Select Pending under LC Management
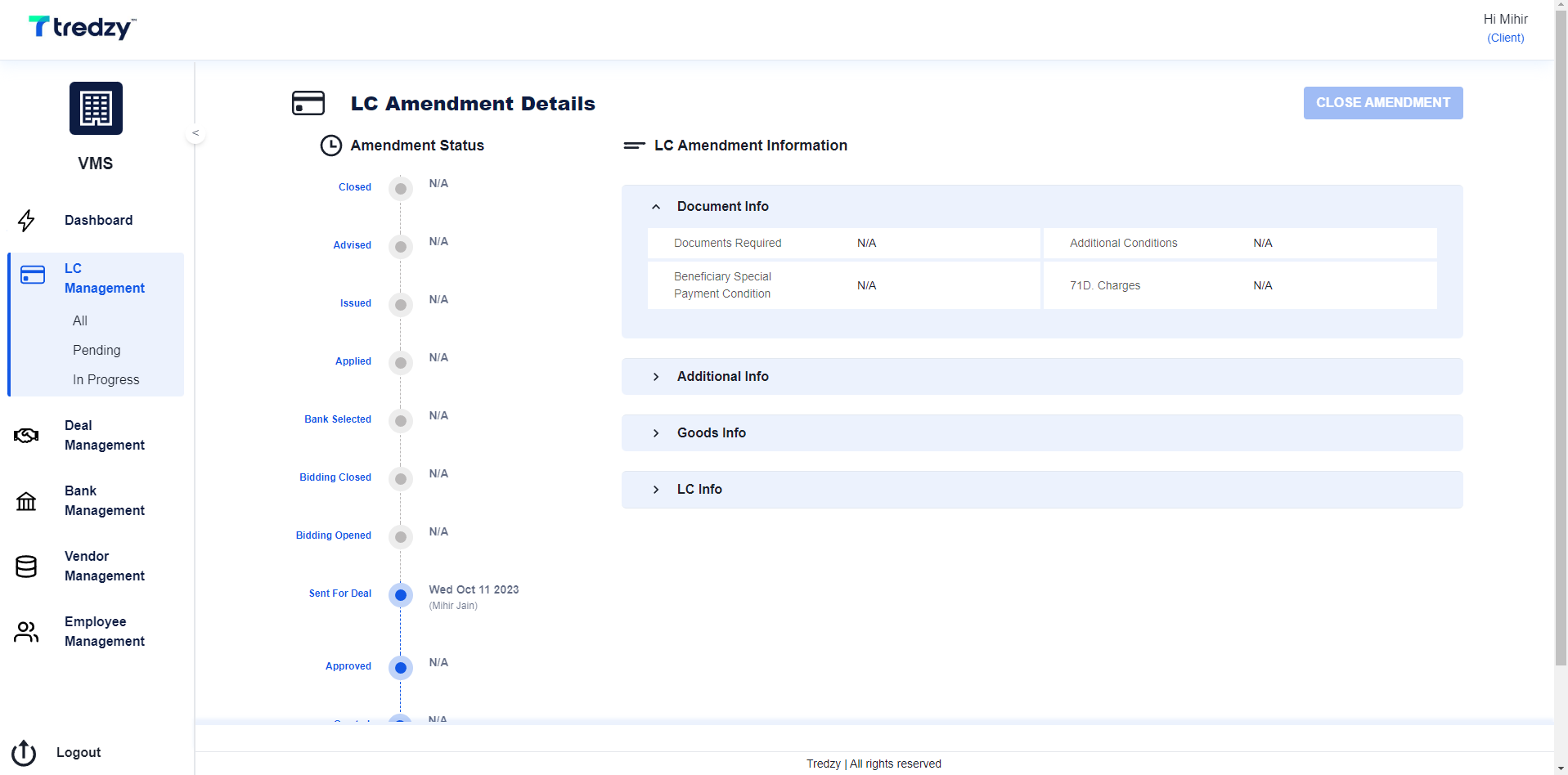Viewport: 1568px width, 775px height. [x=97, y=351]
